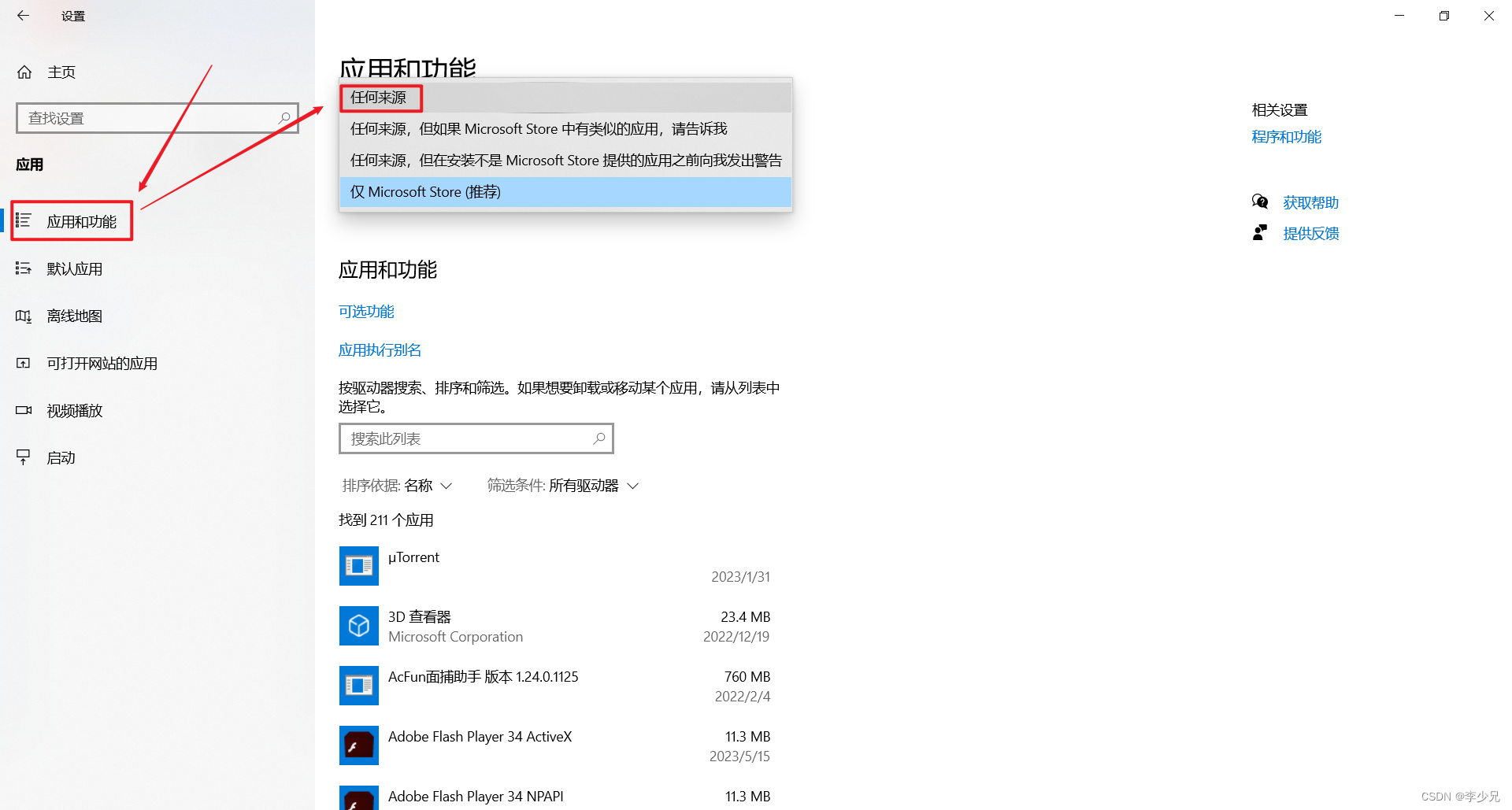The image size is (1512, 810).
Task: Switch to 启动 page
Action: tap(61, 458)
